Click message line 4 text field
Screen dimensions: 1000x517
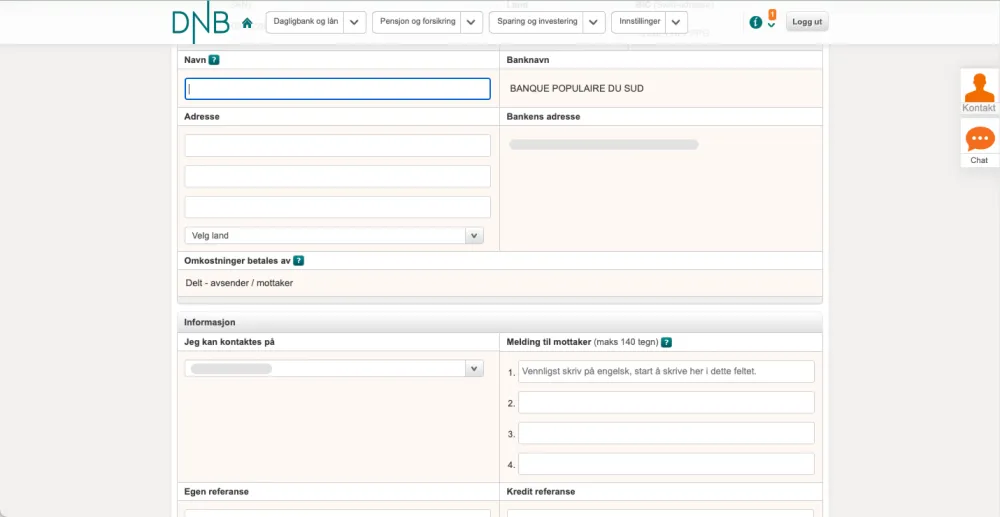tap(666, 464)
